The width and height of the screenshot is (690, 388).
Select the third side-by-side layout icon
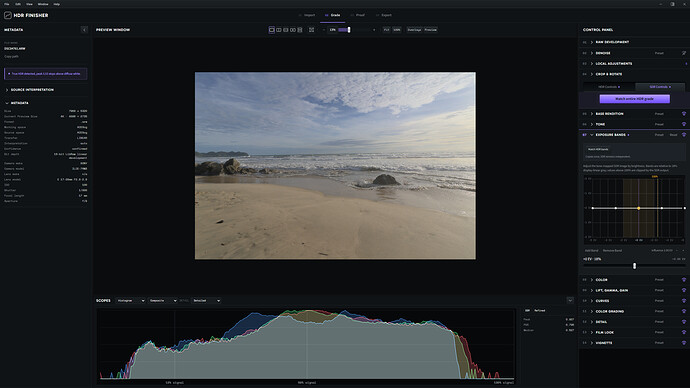pyautogui.click(x=286, y=30)
